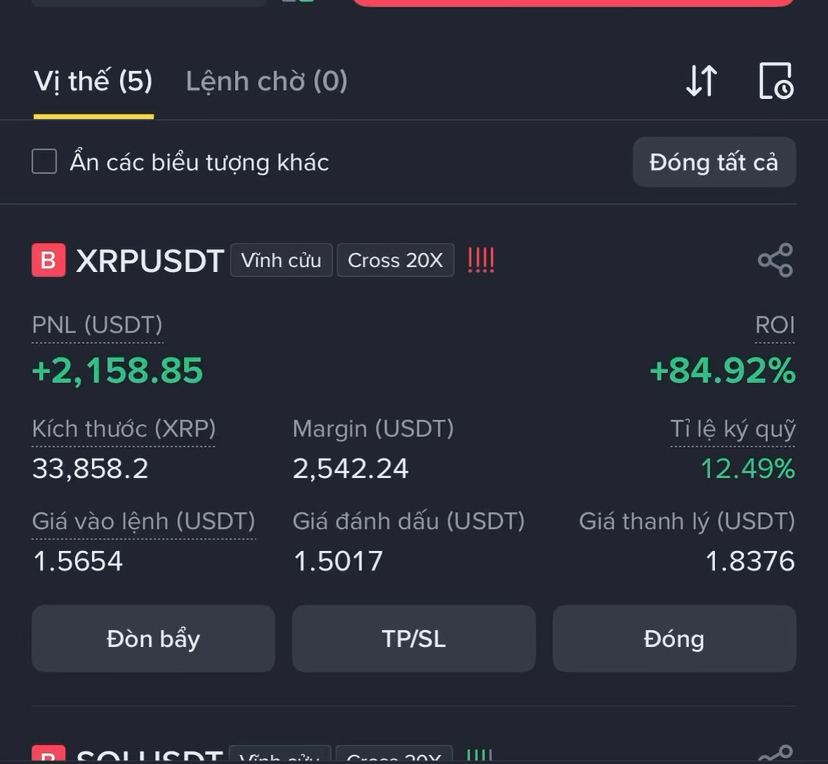Switch to the Vị thế (5) tab
Image resolution: width=828 pixels, height=764 pixels.
93,81
